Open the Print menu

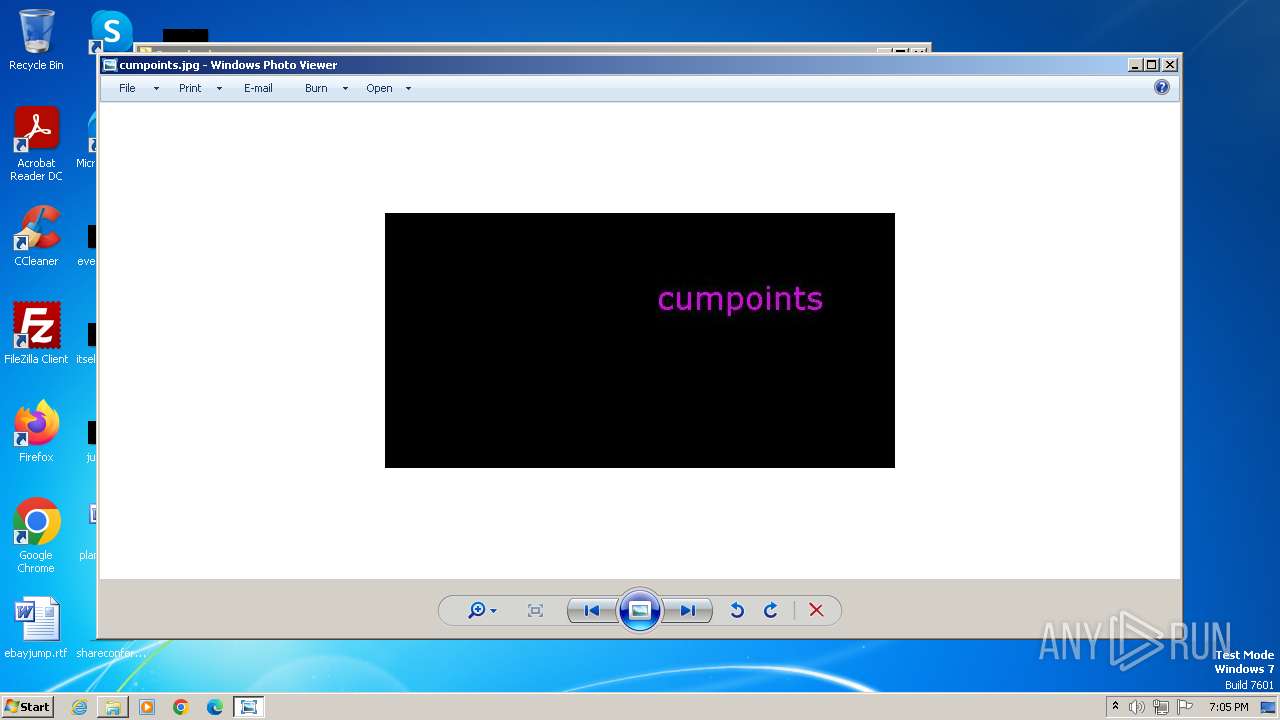(190, 88)
